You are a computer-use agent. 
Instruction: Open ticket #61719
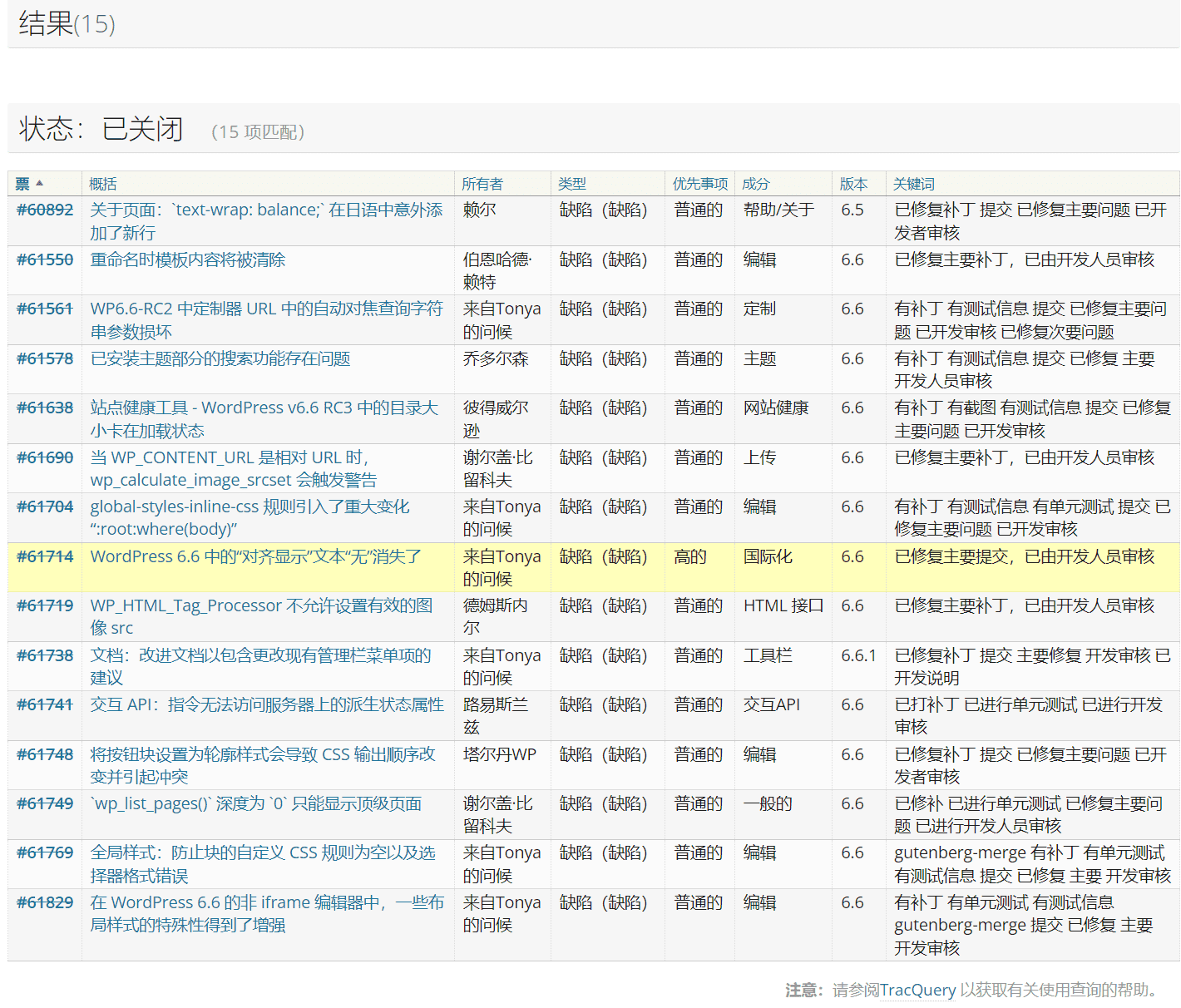click(x=45, y=605)
